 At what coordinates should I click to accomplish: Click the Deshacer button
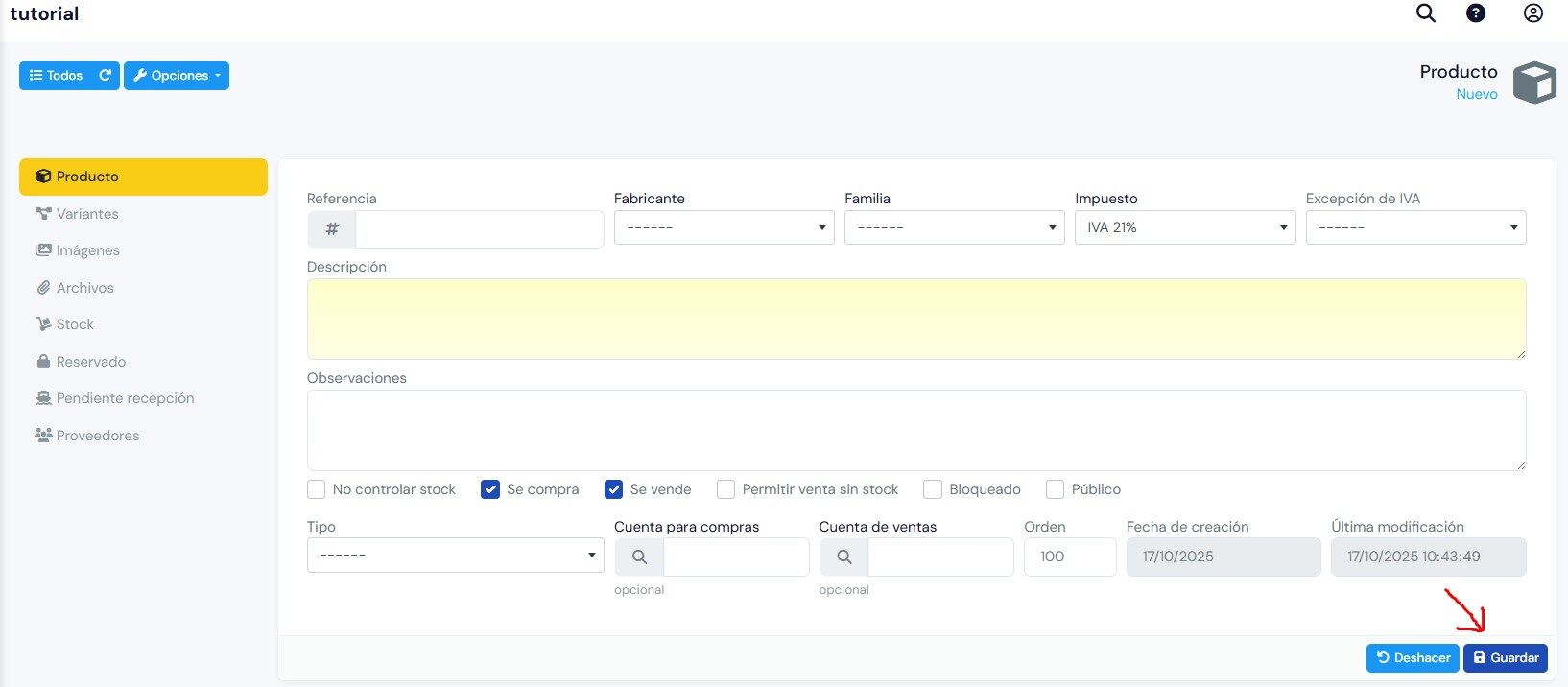[1413, 658]
